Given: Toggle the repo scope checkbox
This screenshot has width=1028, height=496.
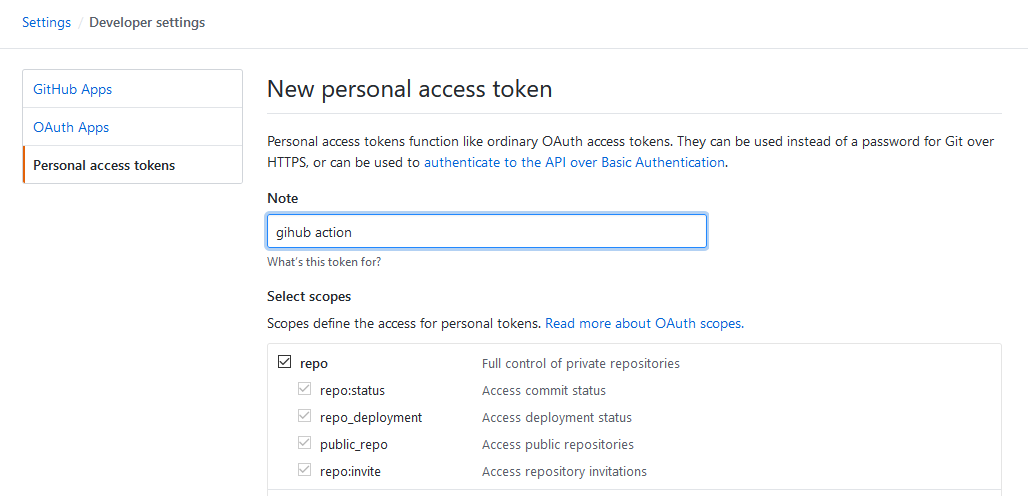Looking at the screenshot, I should pos(285,362).
